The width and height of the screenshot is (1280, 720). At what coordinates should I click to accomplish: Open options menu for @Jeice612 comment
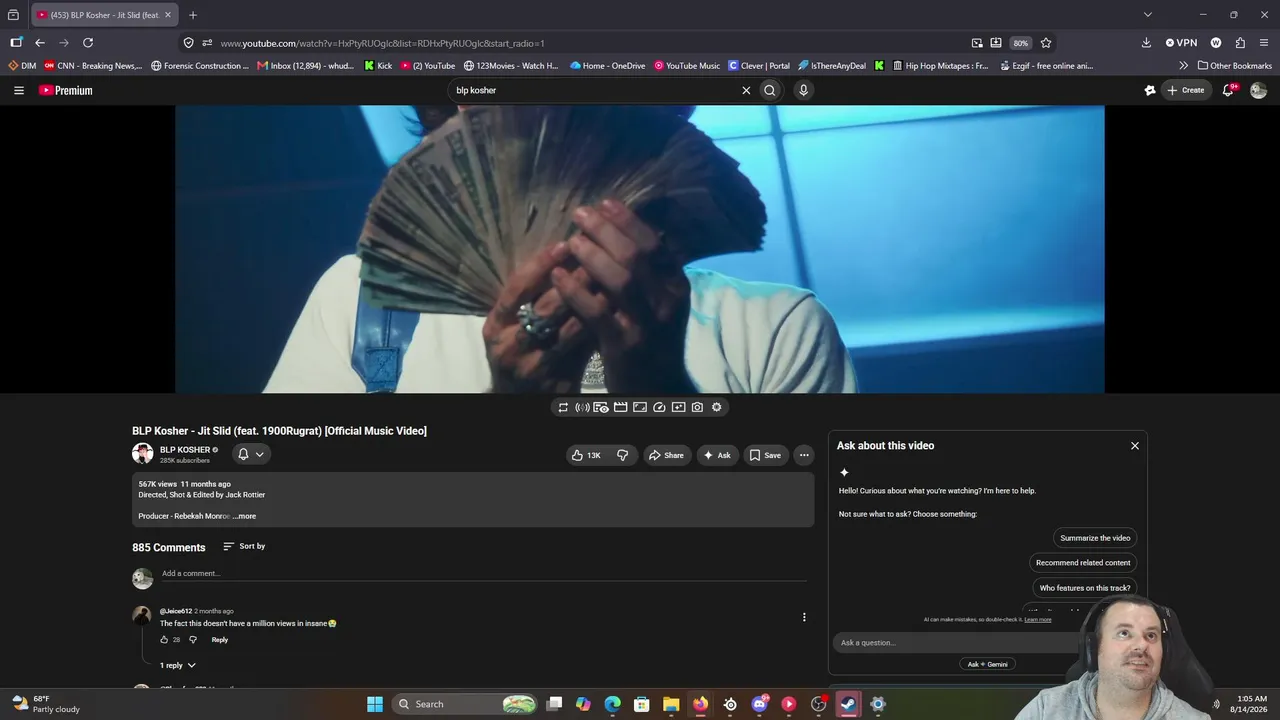point(804,617)
